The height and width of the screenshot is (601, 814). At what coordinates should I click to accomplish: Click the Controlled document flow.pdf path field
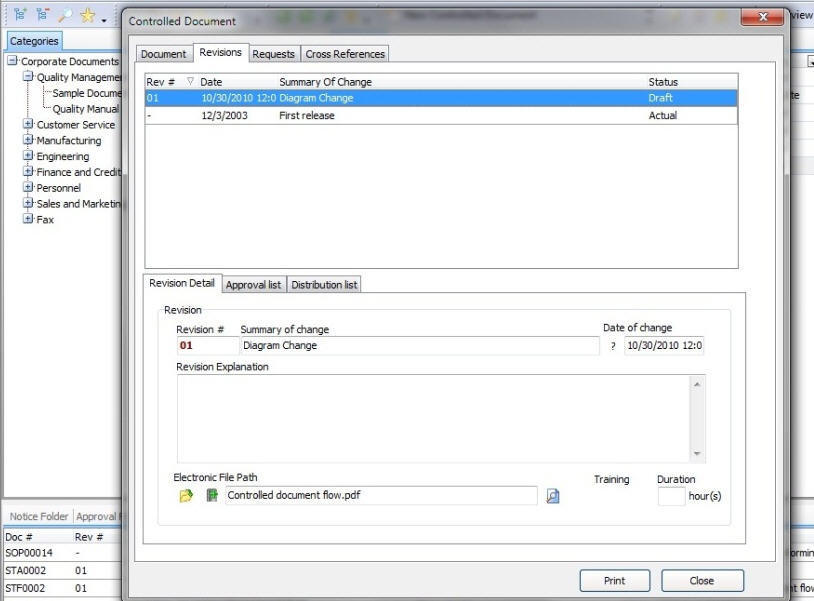pyautogui.click(x=381, y=496)
